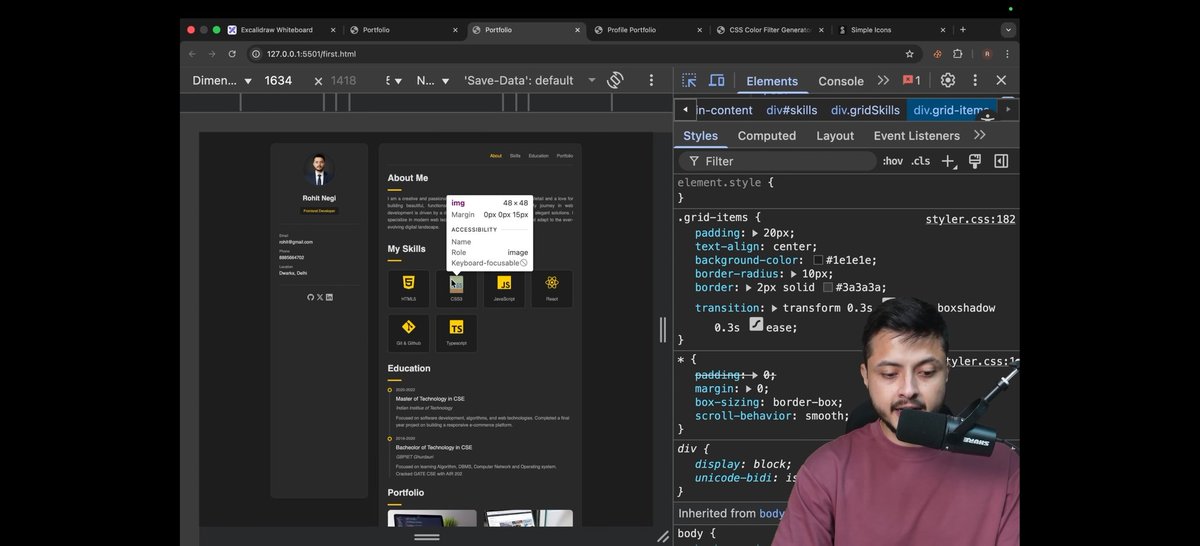Click the Portfolio nav link on the page
The width and height of the screenshot is (1200, 546).
565,156
